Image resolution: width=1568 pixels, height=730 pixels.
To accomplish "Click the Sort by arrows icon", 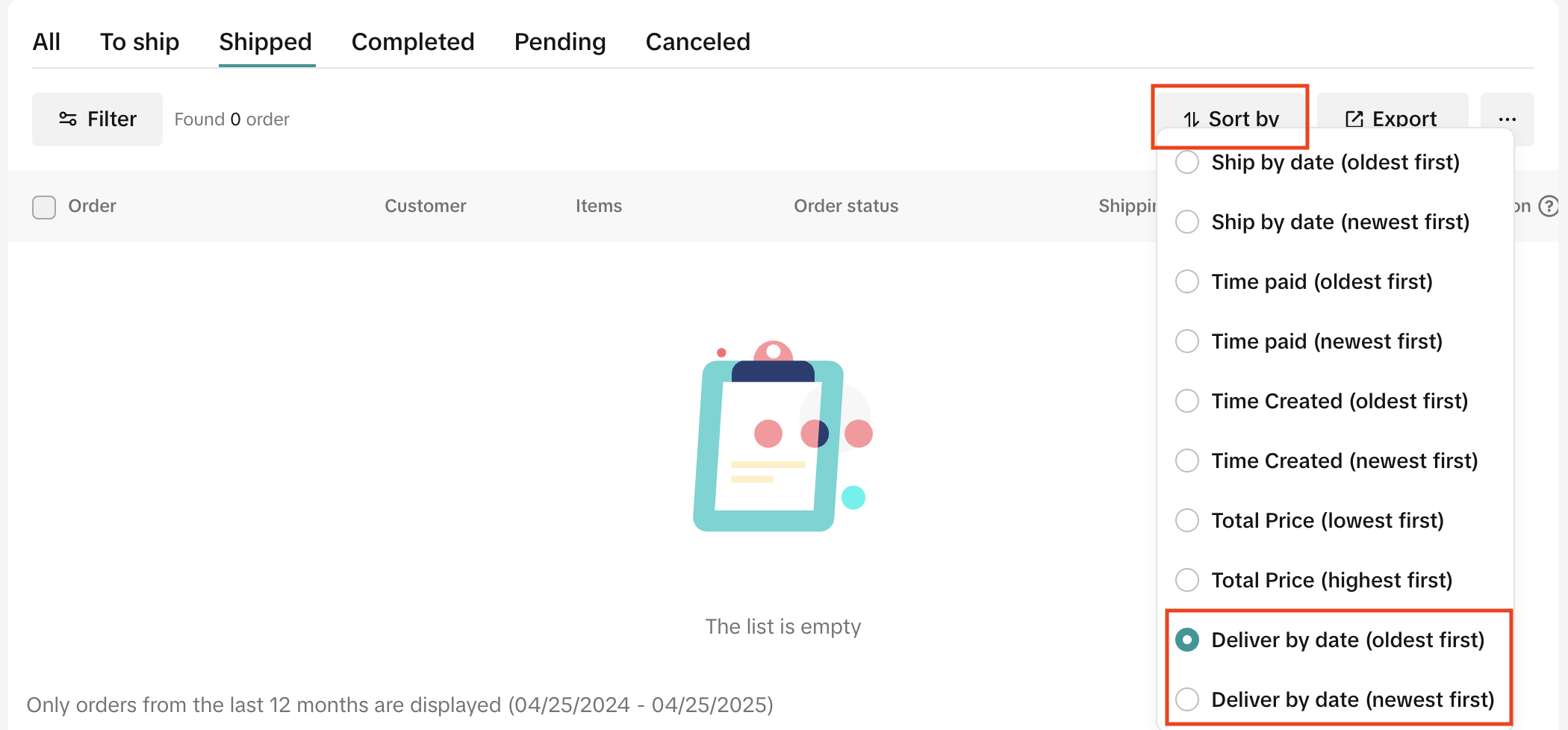I will click(1191, 119).
